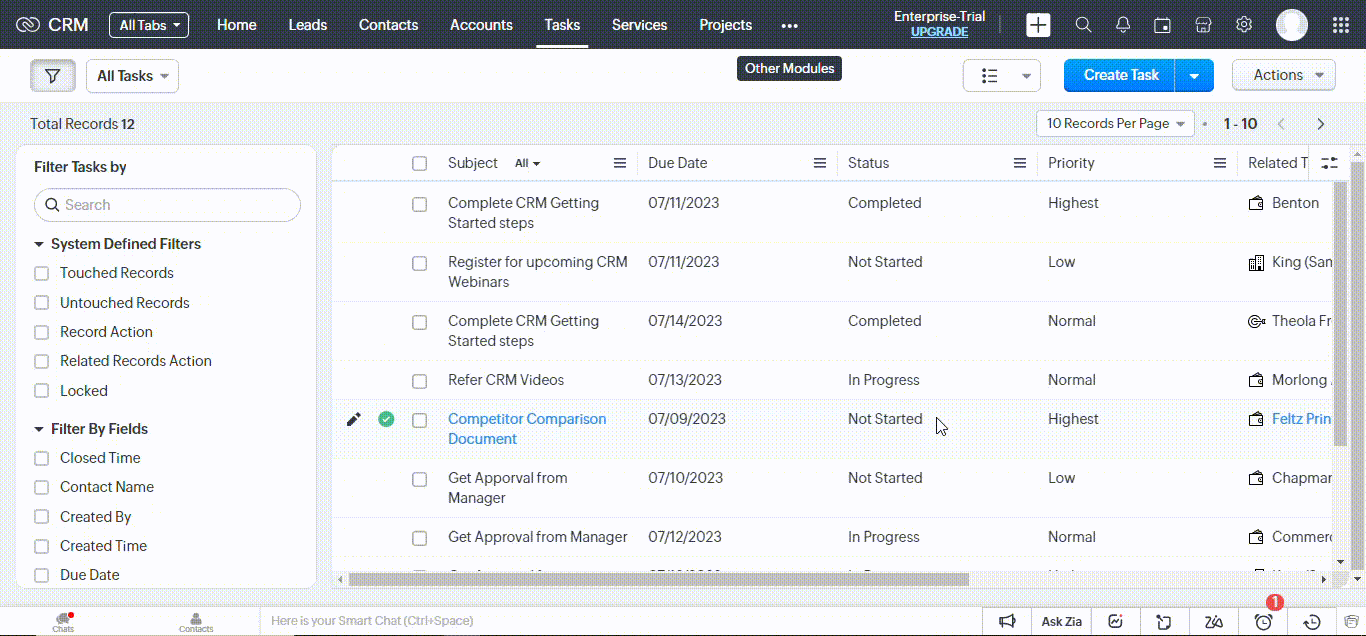Go to the Leads module
The image size is (1366, 636).
[307, 24]
